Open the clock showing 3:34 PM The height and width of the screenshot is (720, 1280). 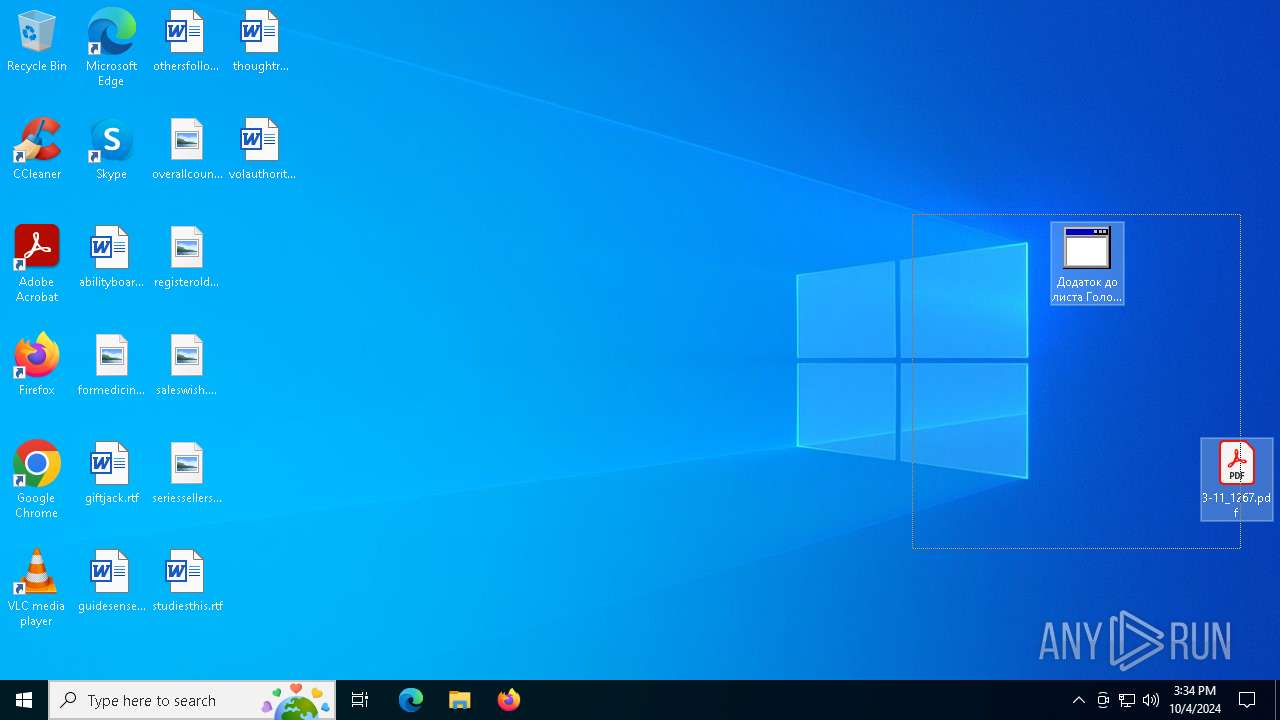pos(1195,700)
